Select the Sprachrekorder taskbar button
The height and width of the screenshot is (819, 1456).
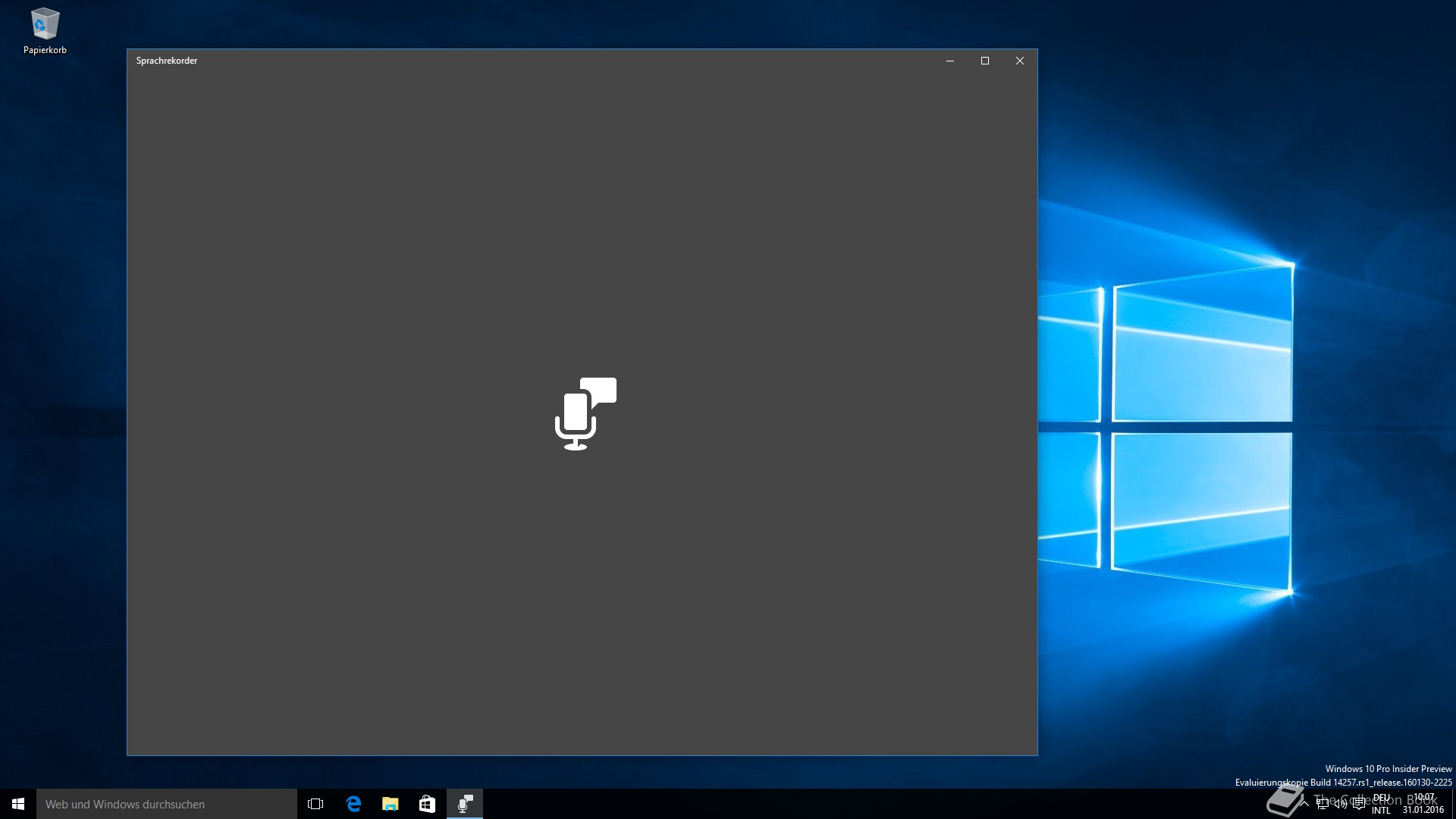pyautogui.click(x=465, y=804)
